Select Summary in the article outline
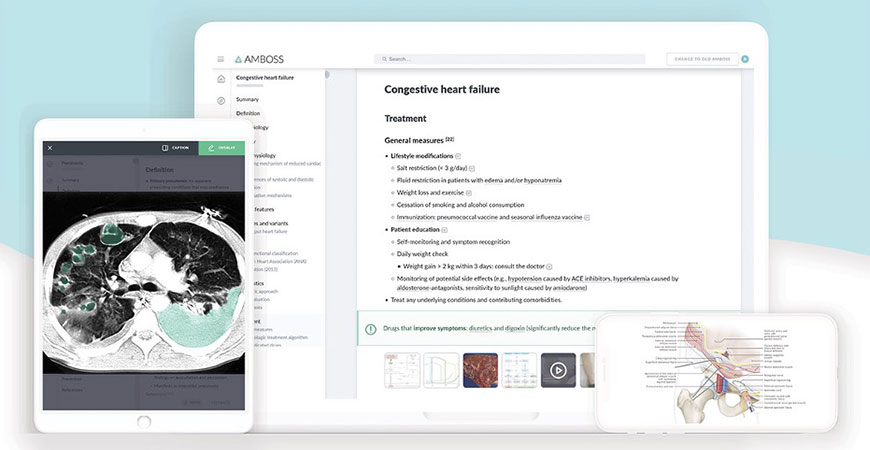The height and width of the screenshot is (450, 870). tap(247, 99)
